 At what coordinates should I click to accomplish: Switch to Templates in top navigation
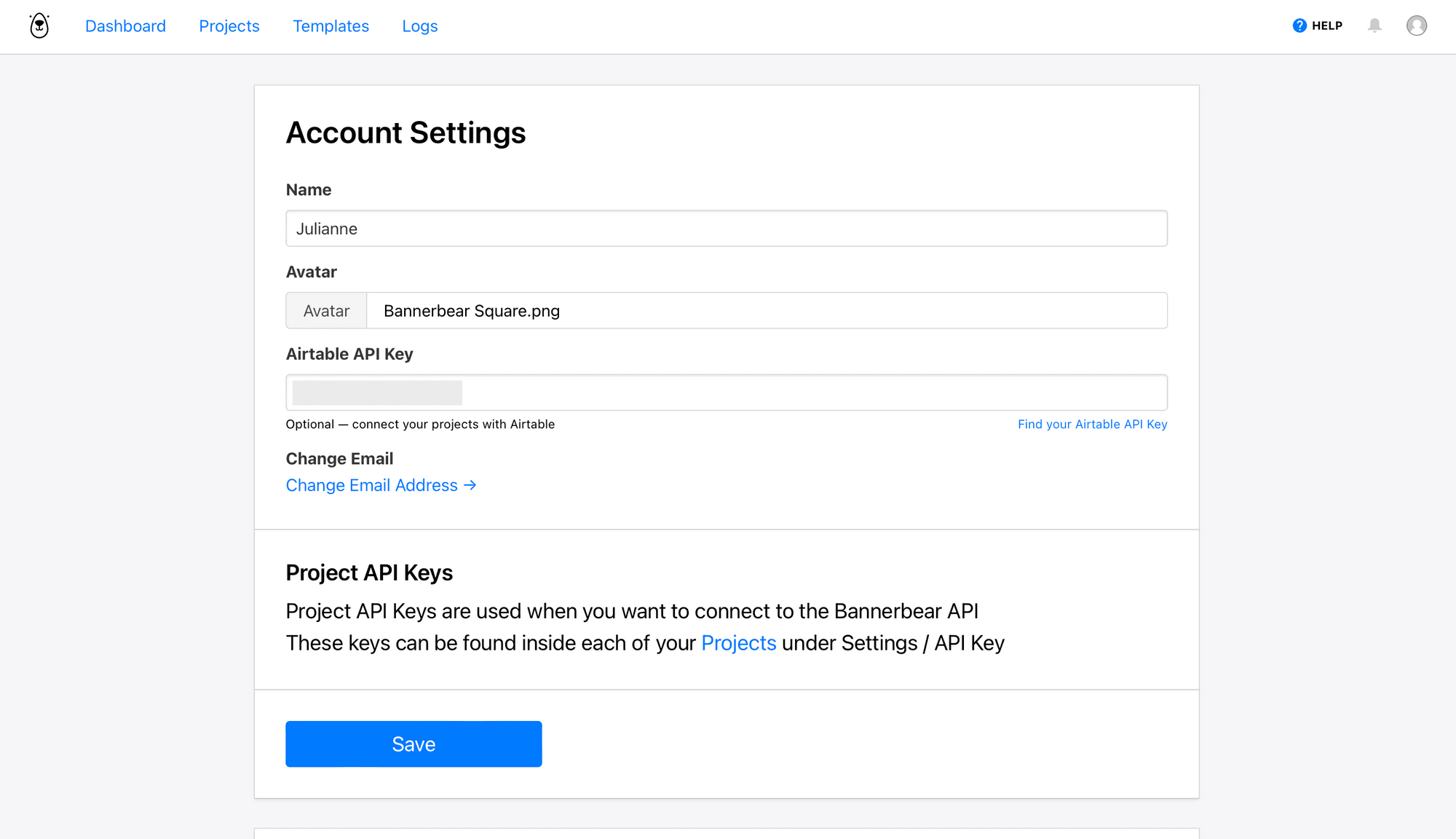331,26
